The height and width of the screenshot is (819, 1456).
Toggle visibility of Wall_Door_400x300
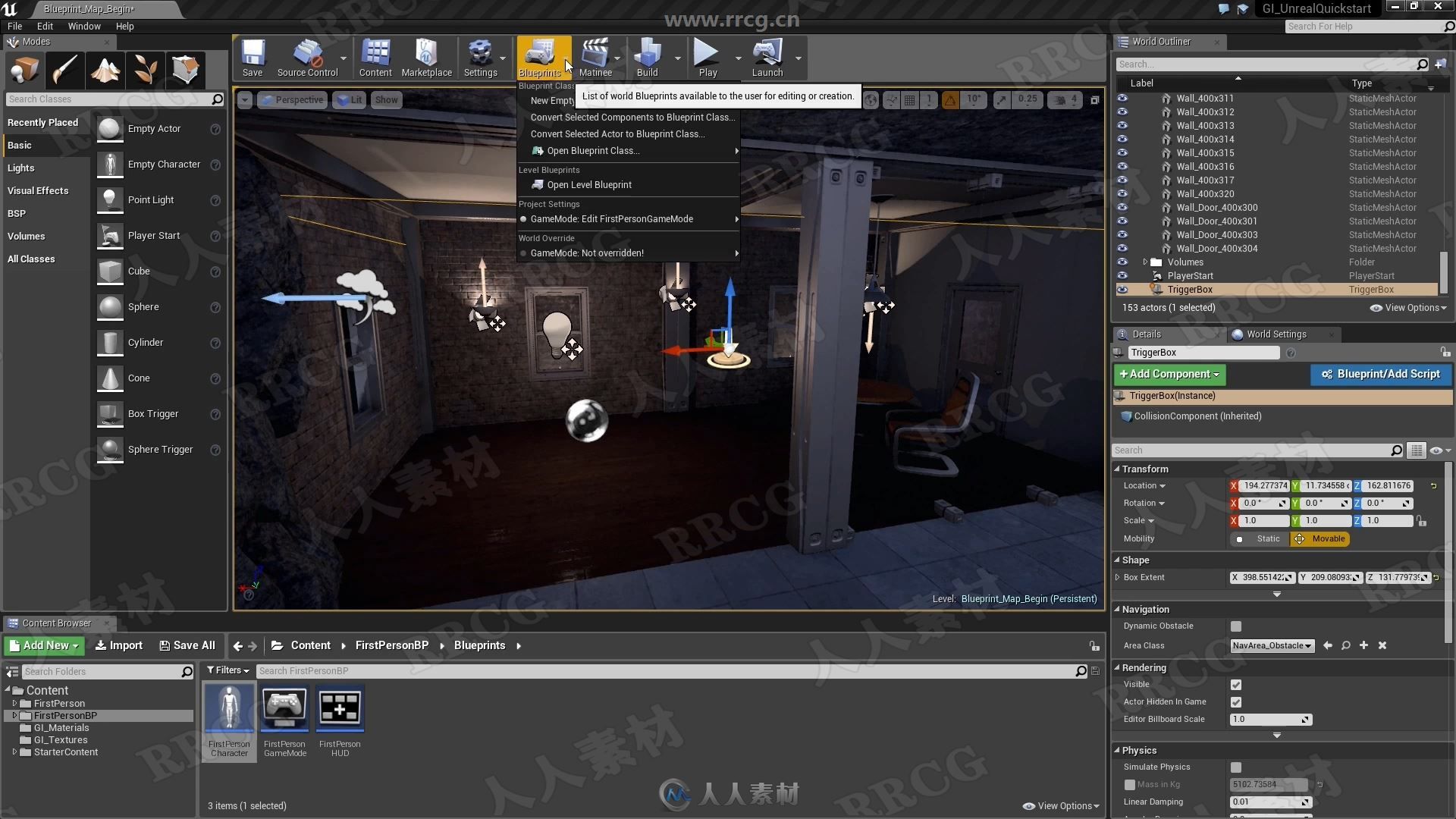coord(1122,207)
